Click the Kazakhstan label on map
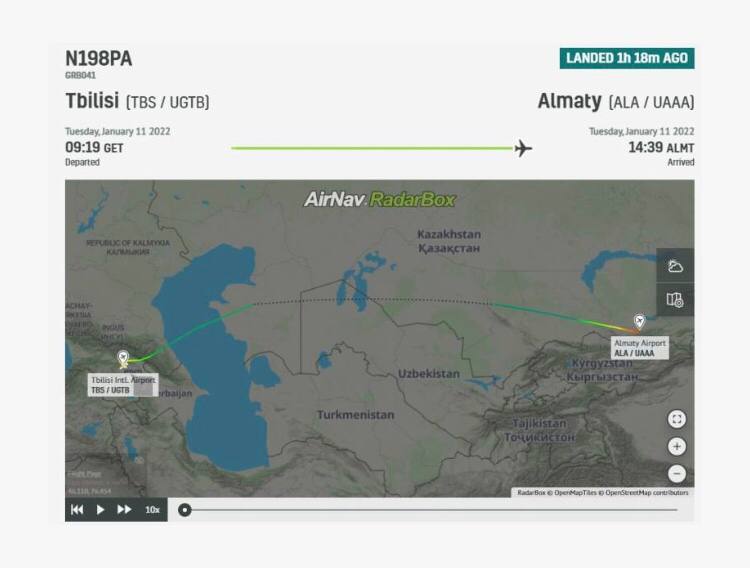The width and height of the screenshot is (750, 568). click(x=449, y=241)
